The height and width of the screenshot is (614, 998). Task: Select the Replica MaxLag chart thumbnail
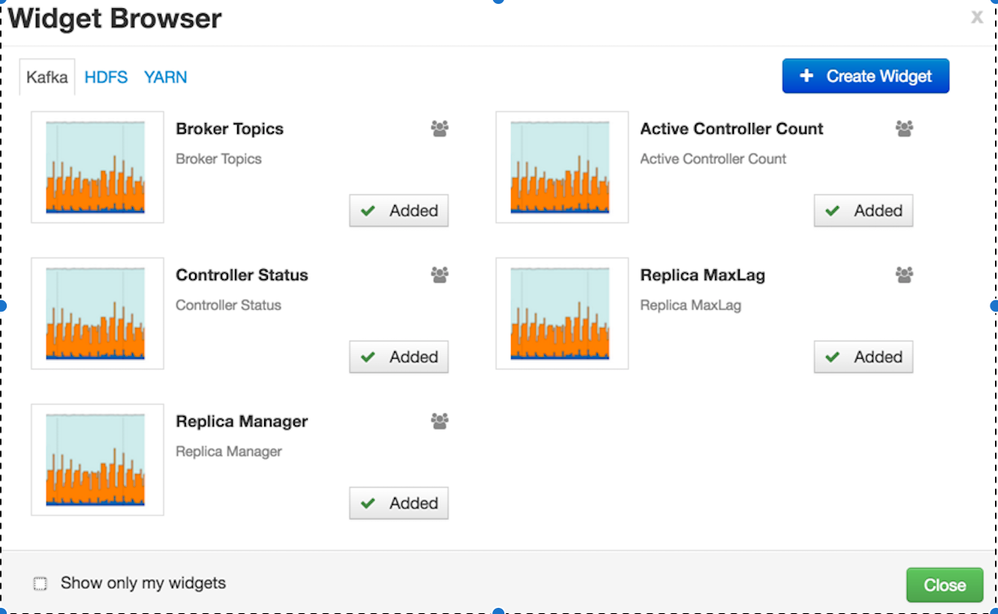[x=561, y=313]
